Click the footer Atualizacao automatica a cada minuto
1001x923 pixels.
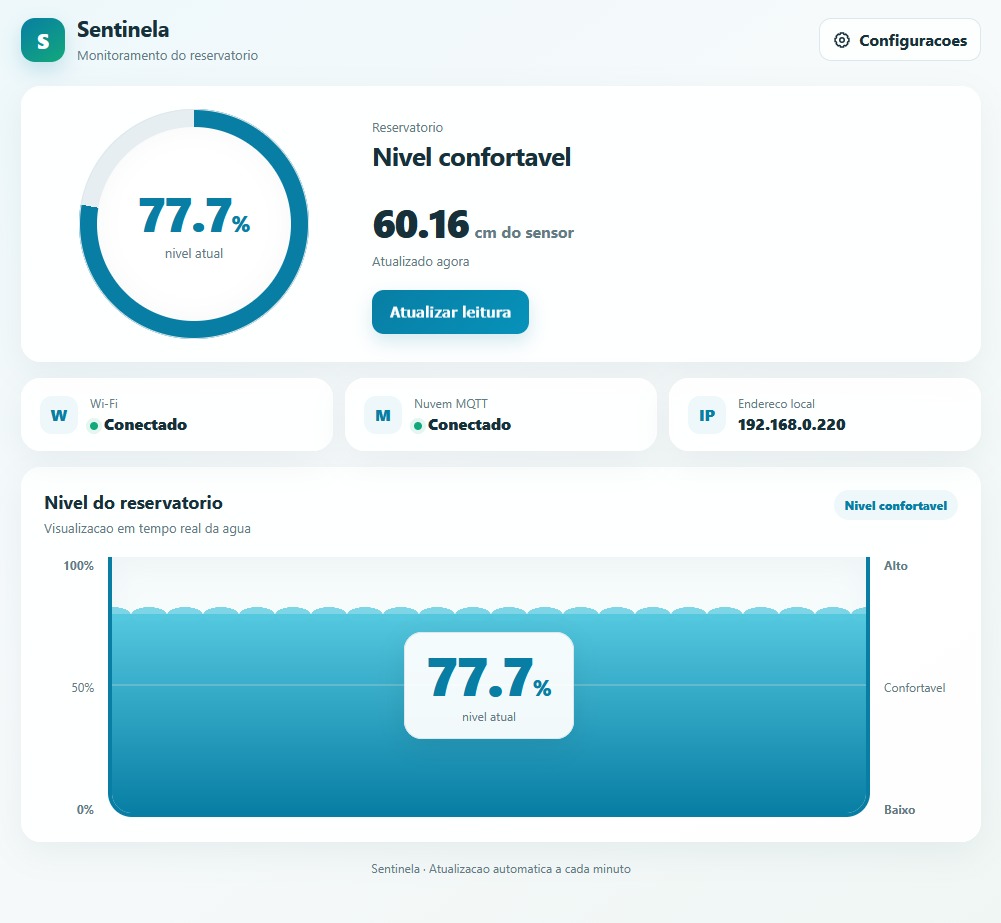click(x=530, y=869)
